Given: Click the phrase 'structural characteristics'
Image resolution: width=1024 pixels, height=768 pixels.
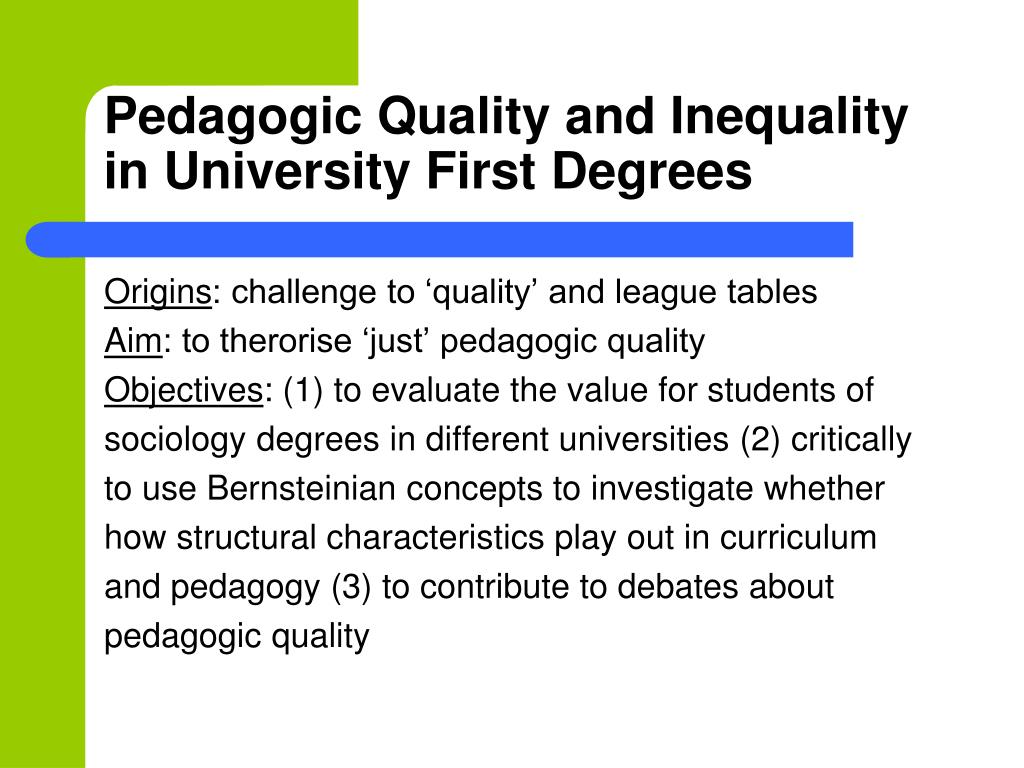Looking at the screenshot, I should [360, 537].
